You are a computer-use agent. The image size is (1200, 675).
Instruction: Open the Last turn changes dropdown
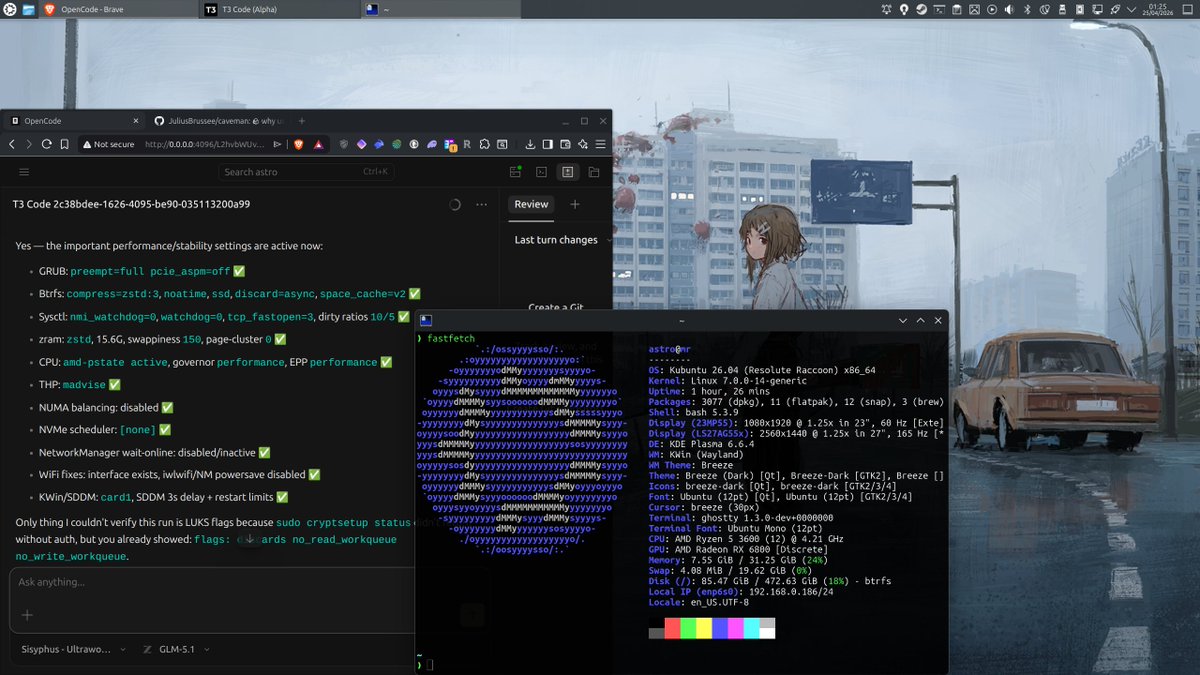coord(561,240)
